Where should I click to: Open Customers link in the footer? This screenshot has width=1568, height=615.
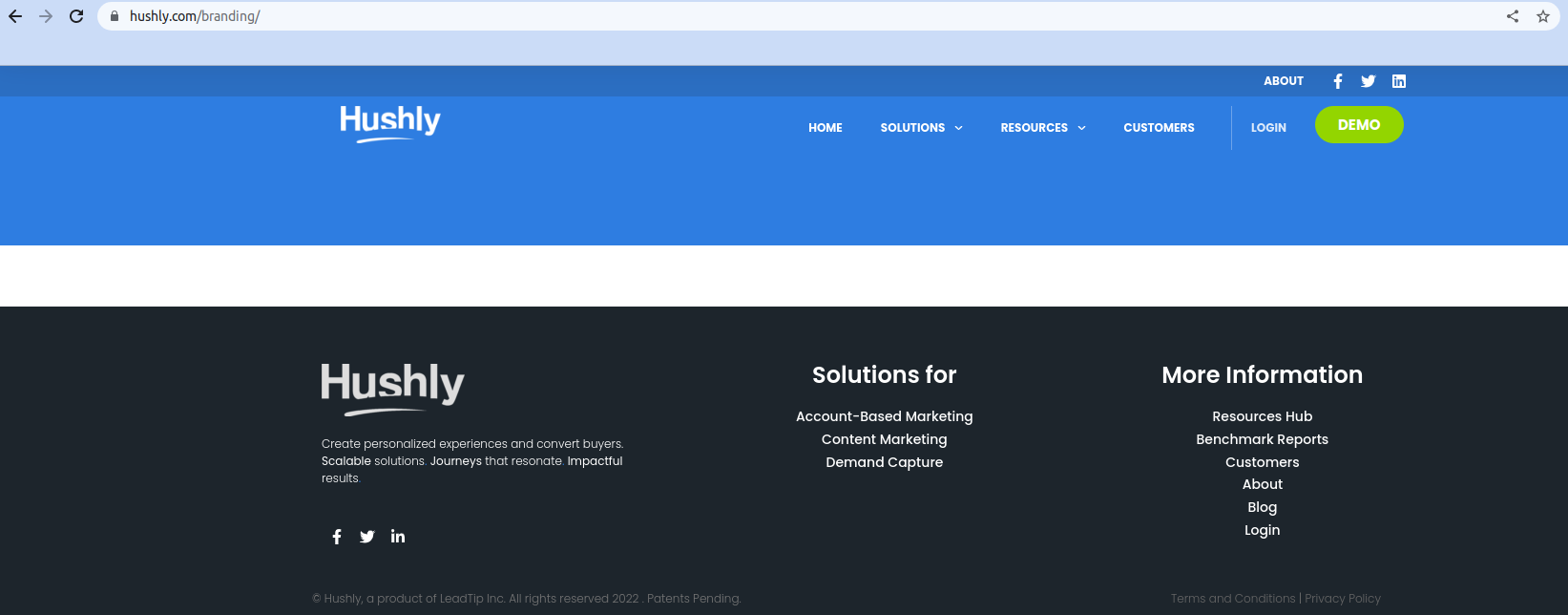1263,462
